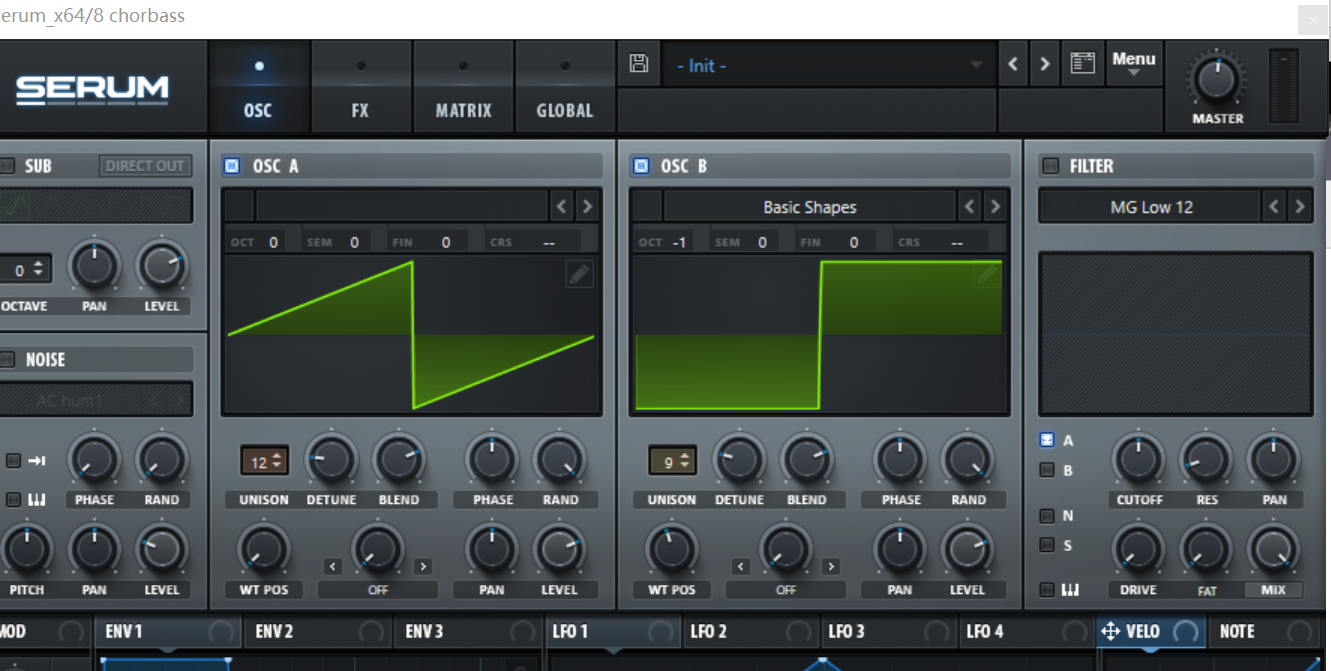Switch to the FX tab
This screenshot has width=1331, height=671.
pyautogui.click(x=361, y=89)
